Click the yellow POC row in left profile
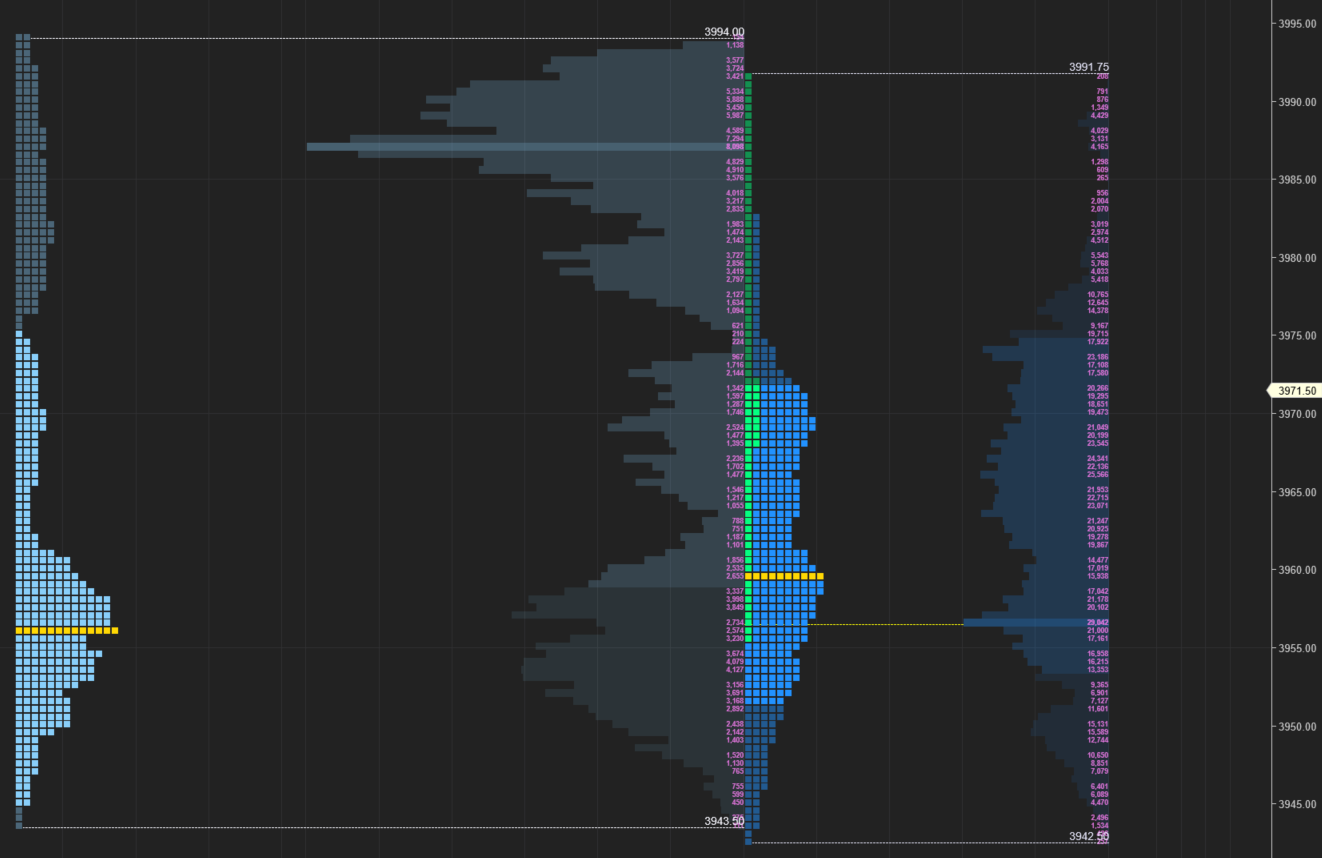The height and width of the screenshot is (858, 1322). 67,631
